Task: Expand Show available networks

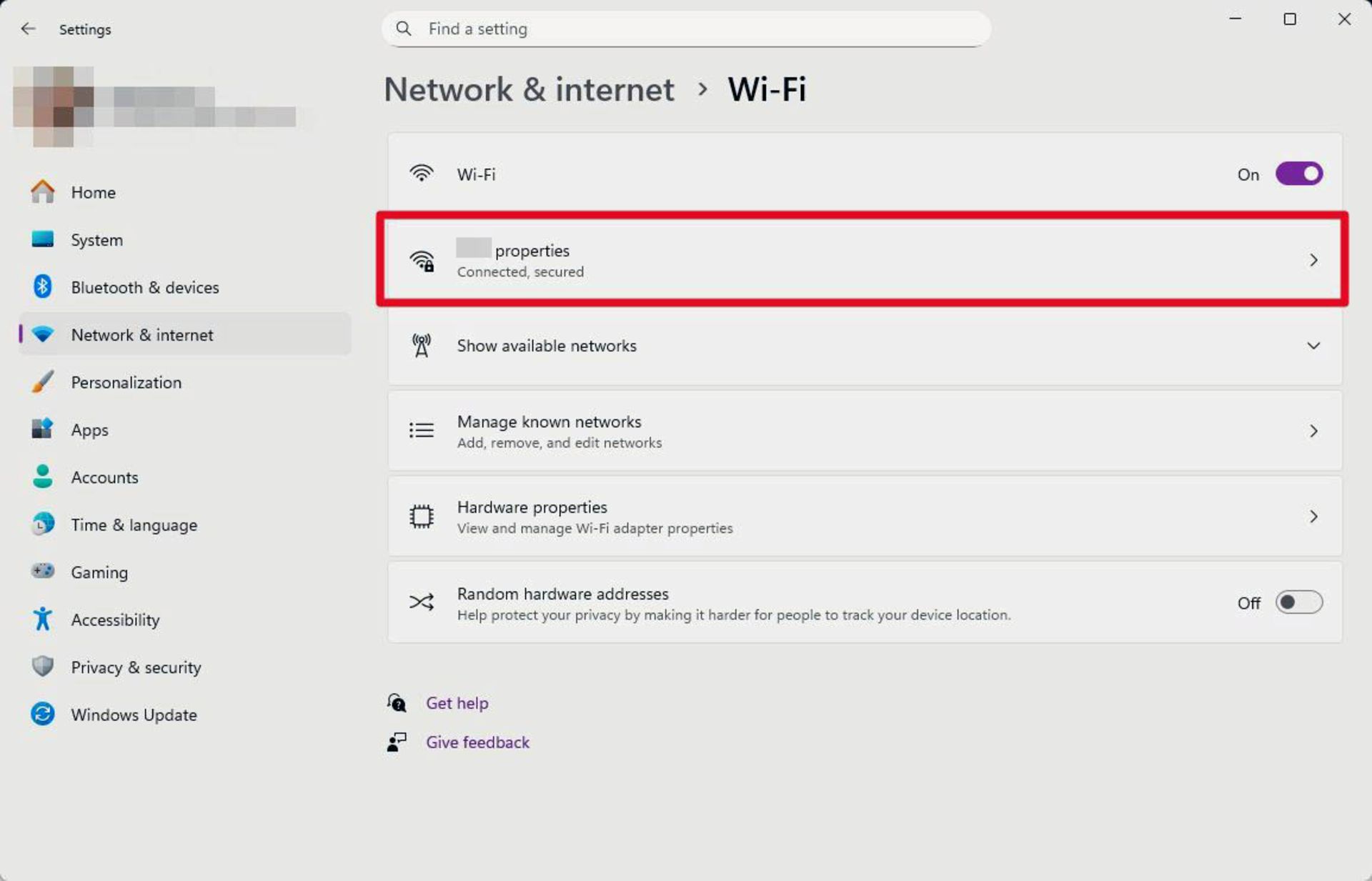Action: (1314, 346)
